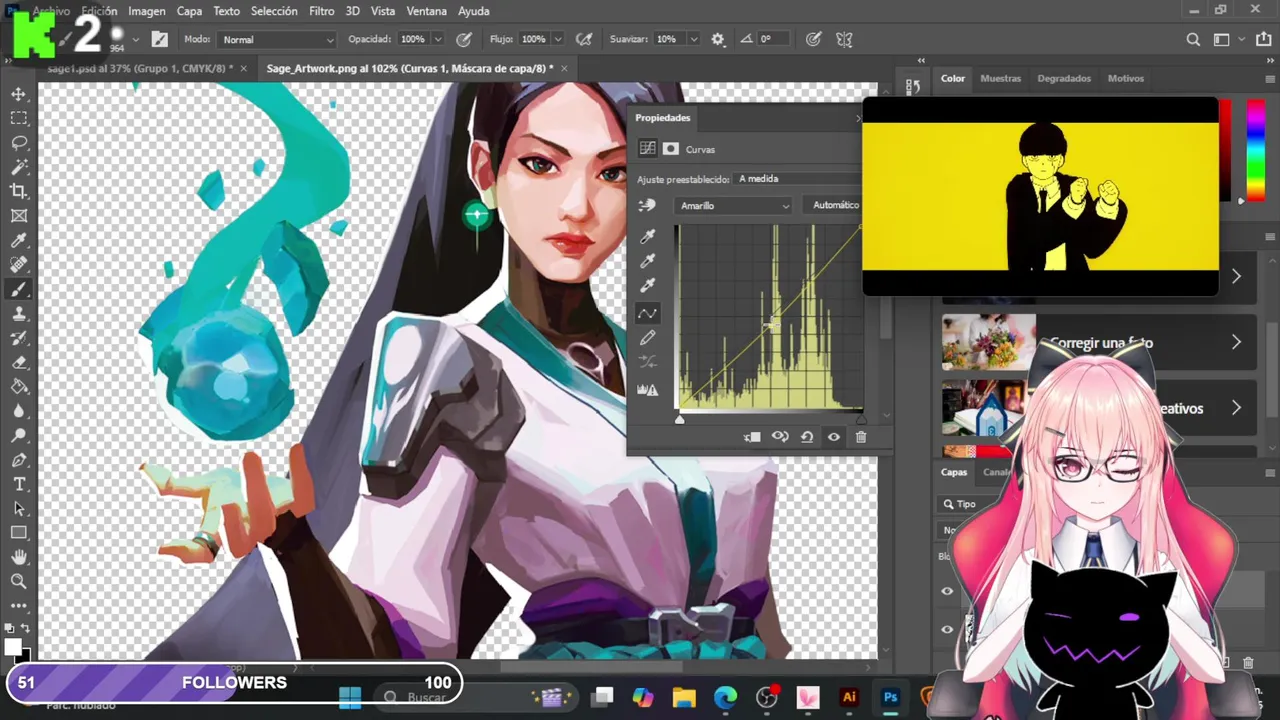The height and width of the screenshot is (720, 1280).
Task: Reset Curves adjustment to defaults
Action: (x=807, y=437)
